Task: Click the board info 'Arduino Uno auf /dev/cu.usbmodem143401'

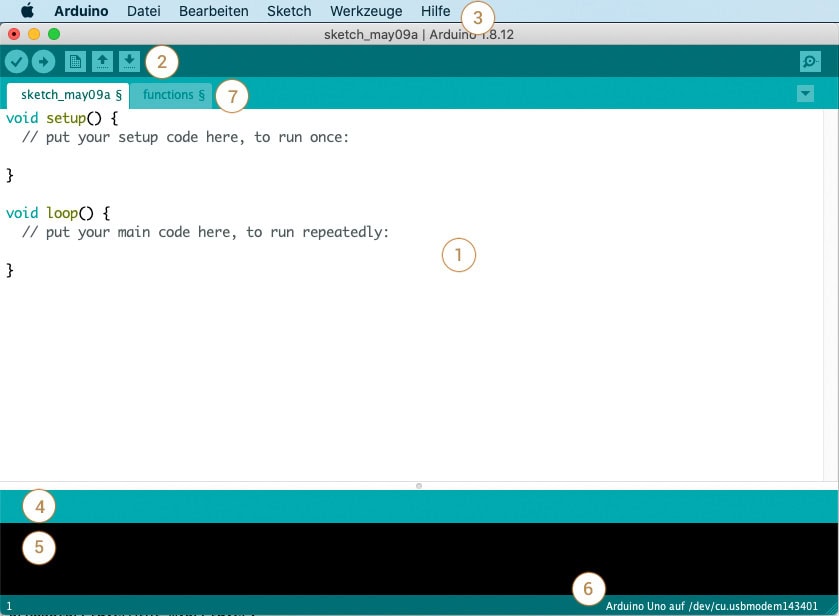Action: click(x=712, y=606)
